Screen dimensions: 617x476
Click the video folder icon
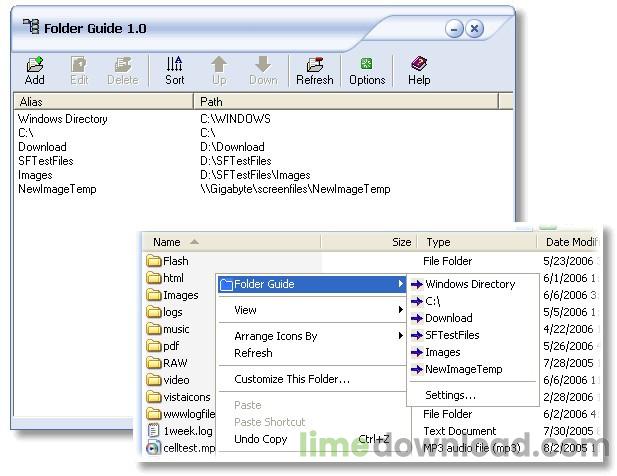point(154,380)
